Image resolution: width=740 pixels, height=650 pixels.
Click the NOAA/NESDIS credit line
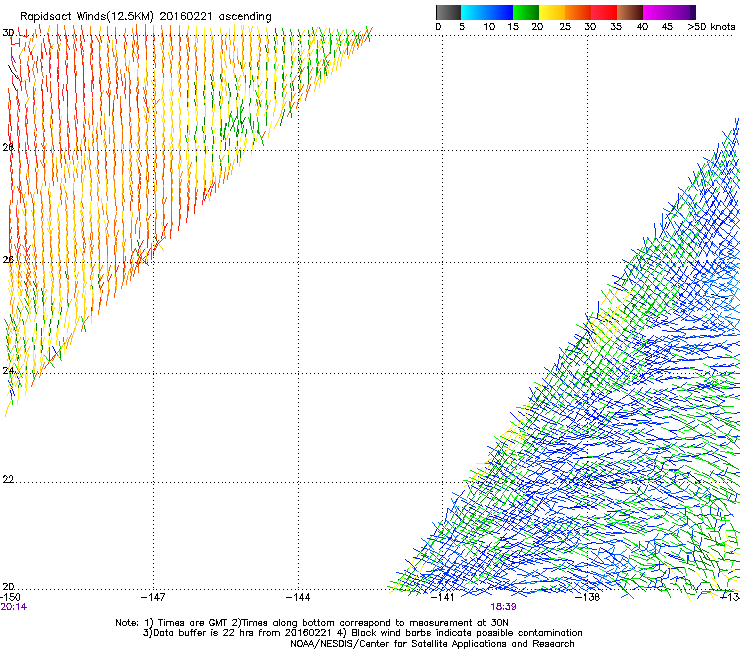tap(432, 644)
